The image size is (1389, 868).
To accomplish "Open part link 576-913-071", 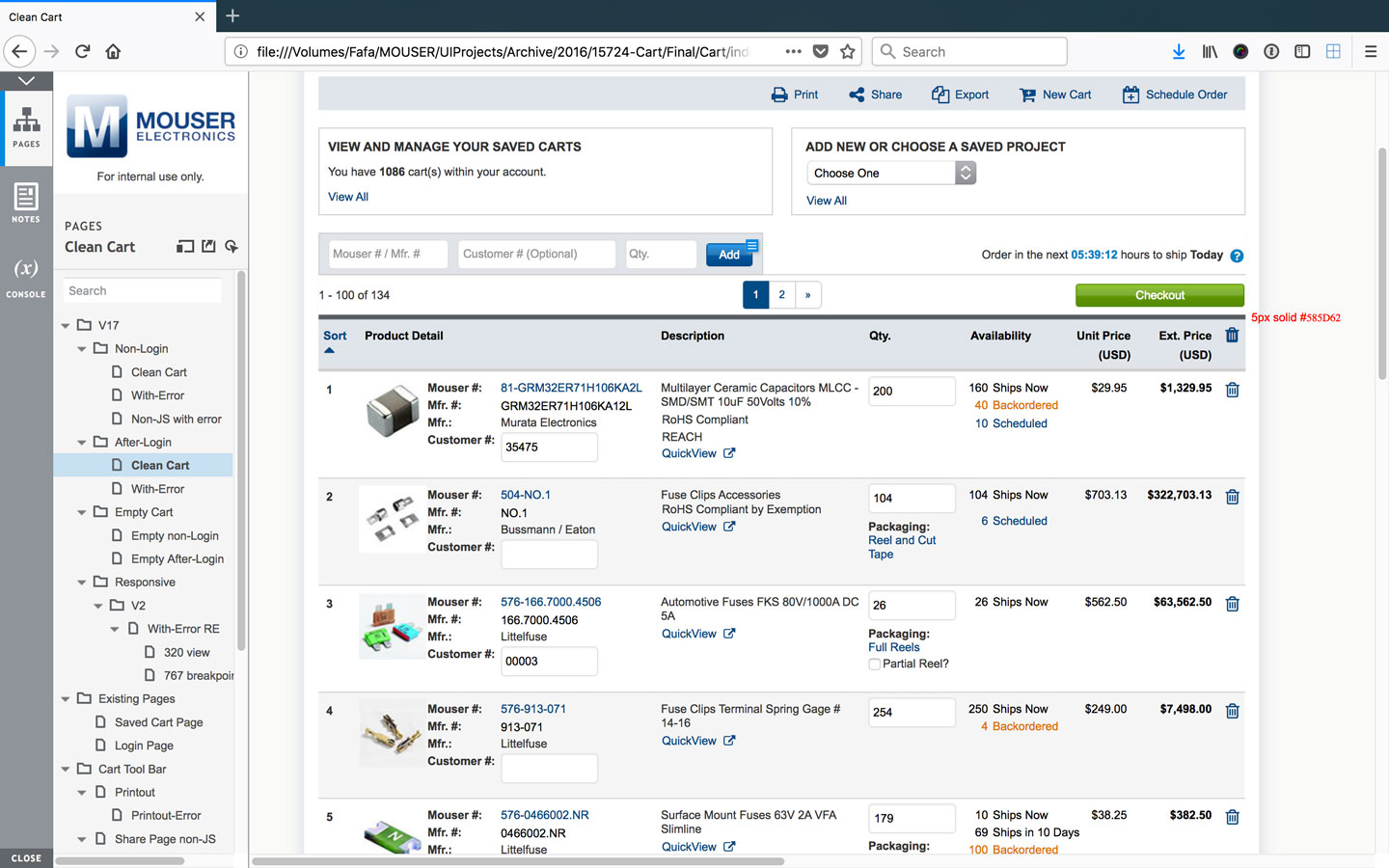I will pyautogui.click(x=532, y=709).
